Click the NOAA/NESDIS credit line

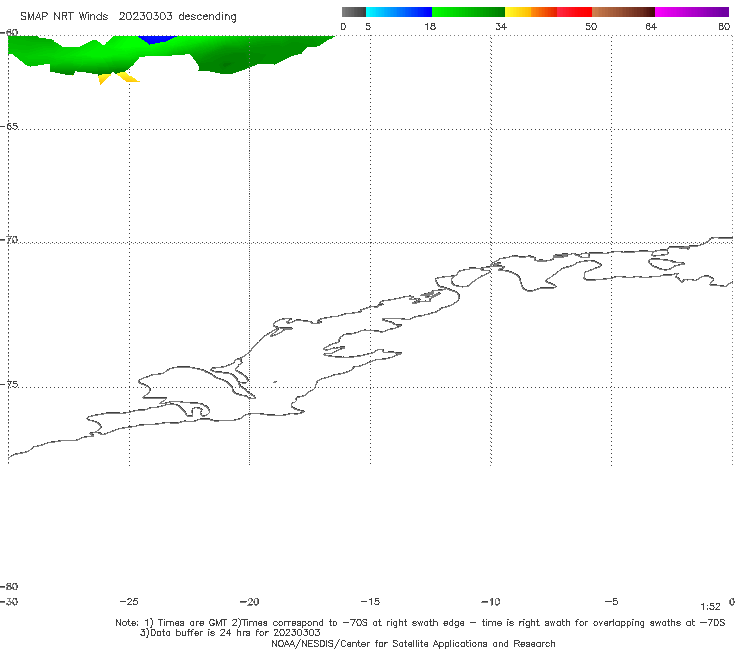pos(413,643)
